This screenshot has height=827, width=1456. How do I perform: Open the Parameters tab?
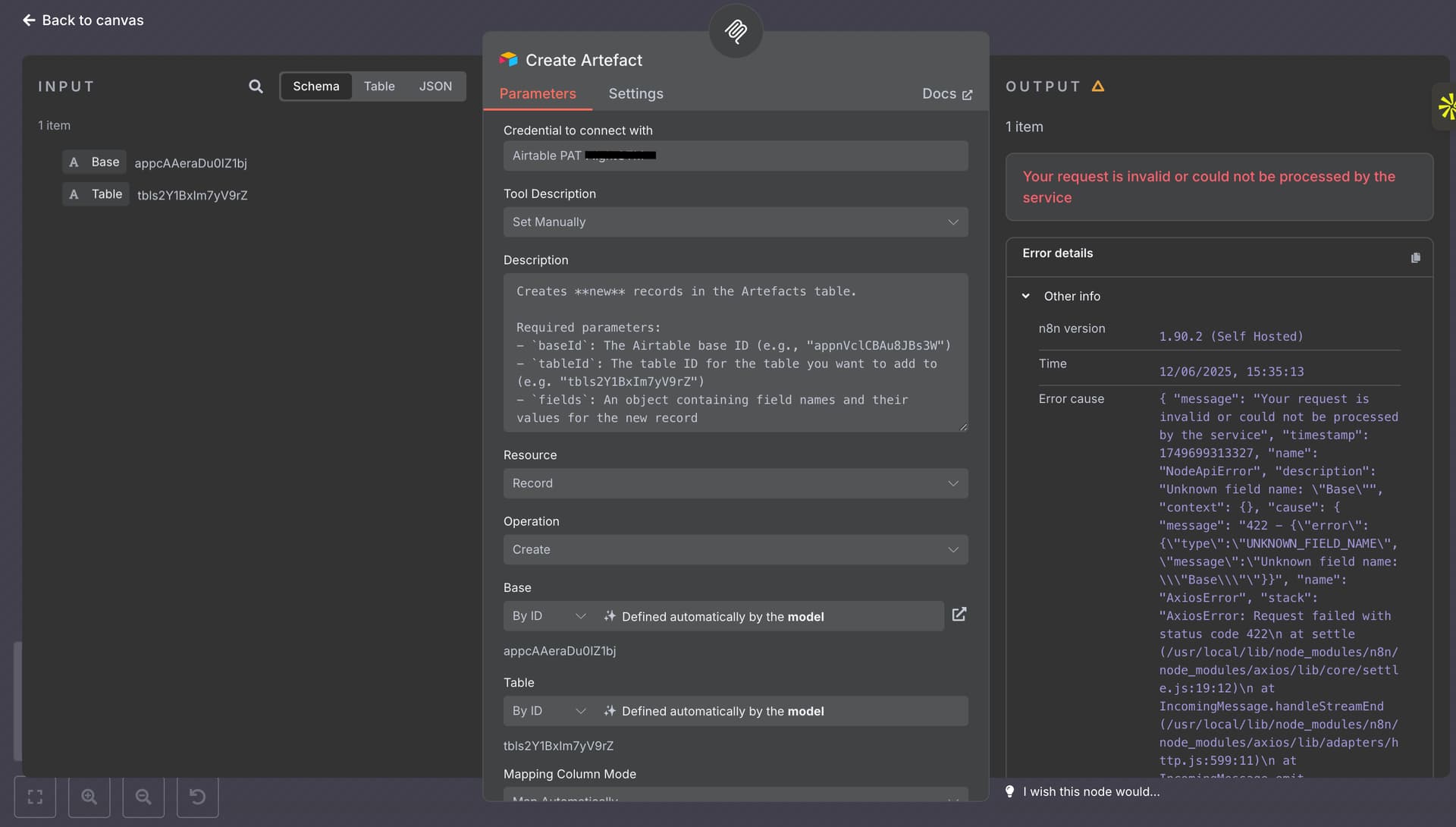click(538, 93)
